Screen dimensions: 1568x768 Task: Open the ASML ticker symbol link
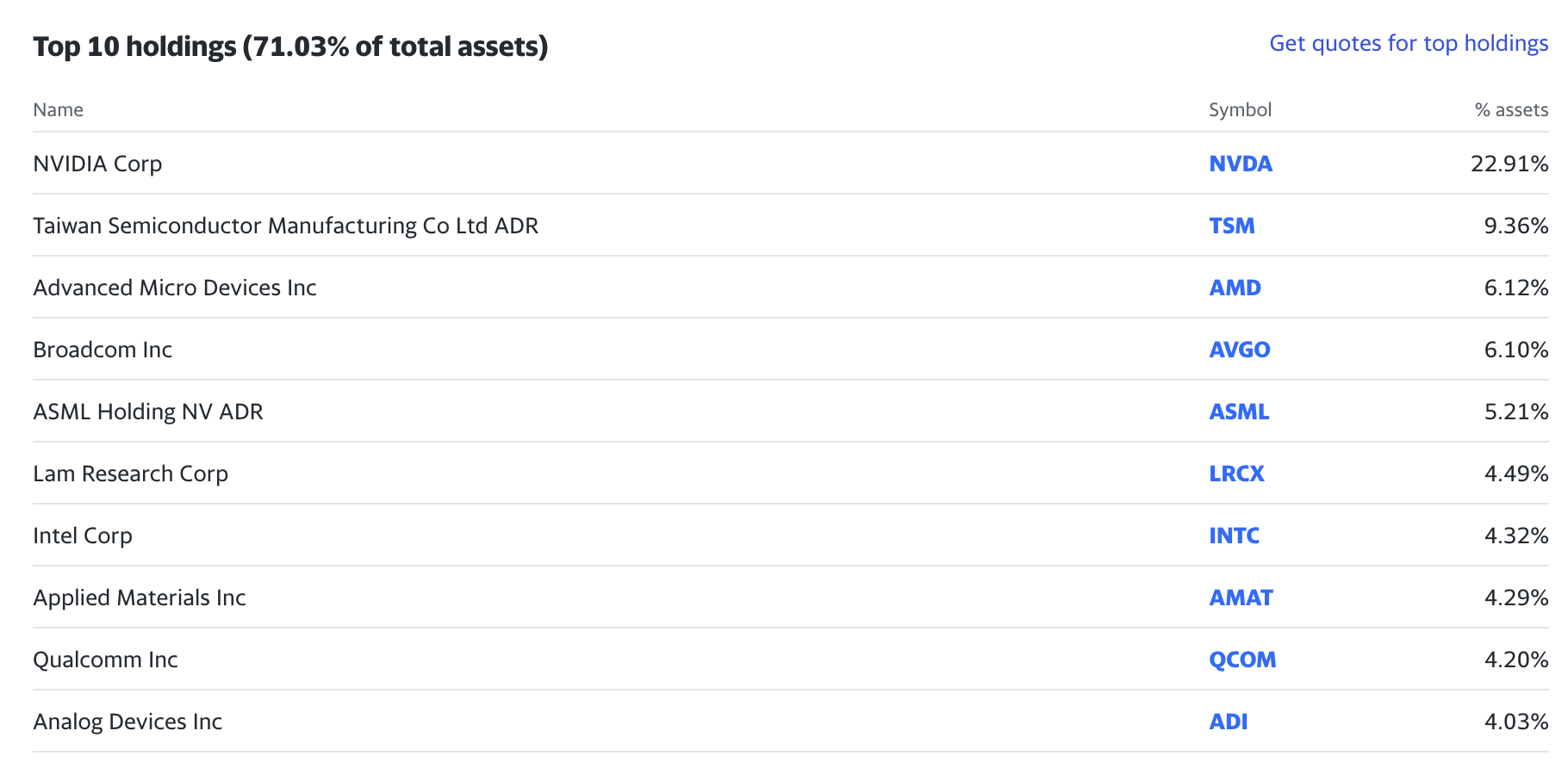[x=1239, y=412]
